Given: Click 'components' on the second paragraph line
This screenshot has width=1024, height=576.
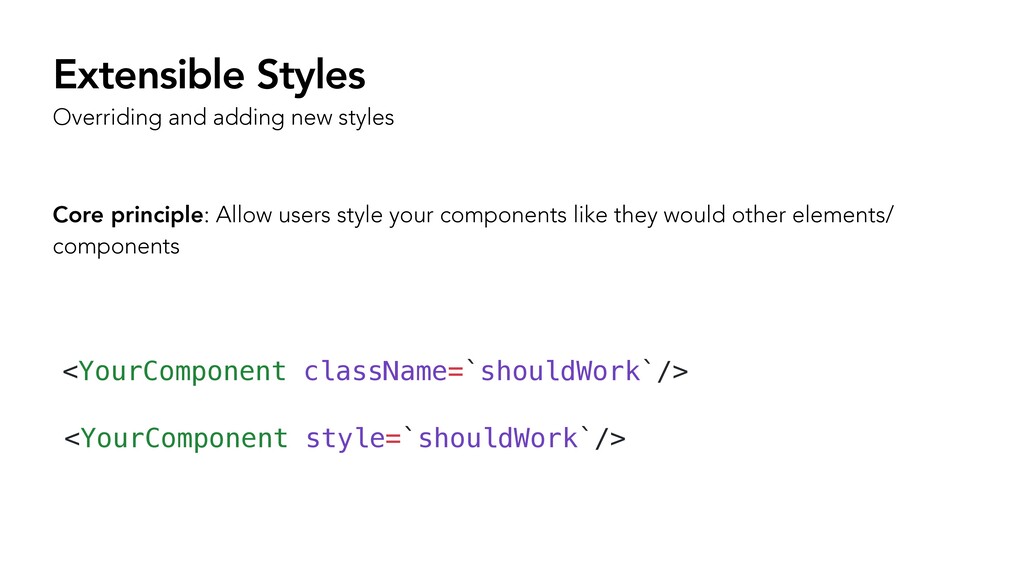Looking at the screenshot, I should point(116,248).
